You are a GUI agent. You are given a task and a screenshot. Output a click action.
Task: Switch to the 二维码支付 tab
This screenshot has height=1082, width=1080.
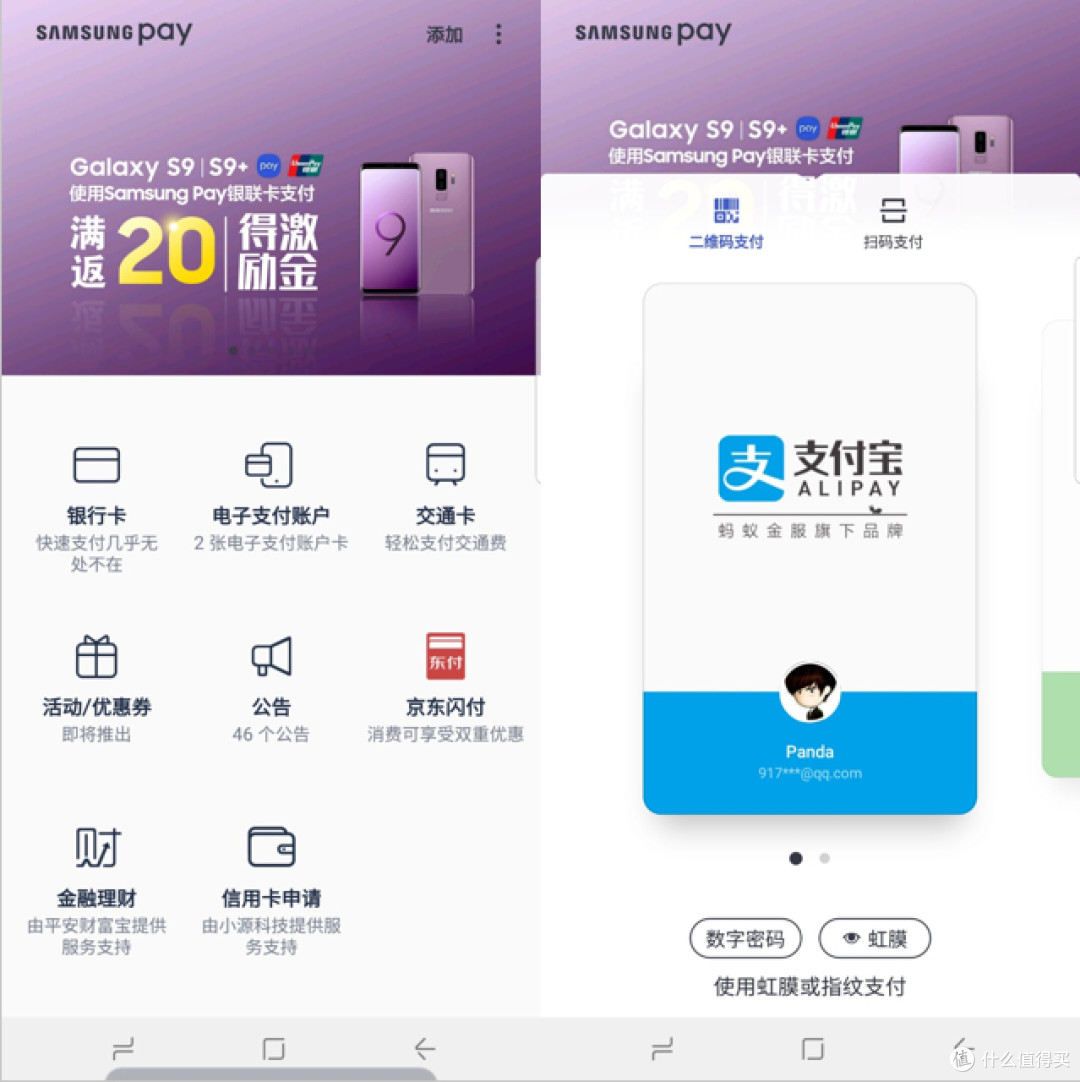pyautogui.click(x=726, y=224)
